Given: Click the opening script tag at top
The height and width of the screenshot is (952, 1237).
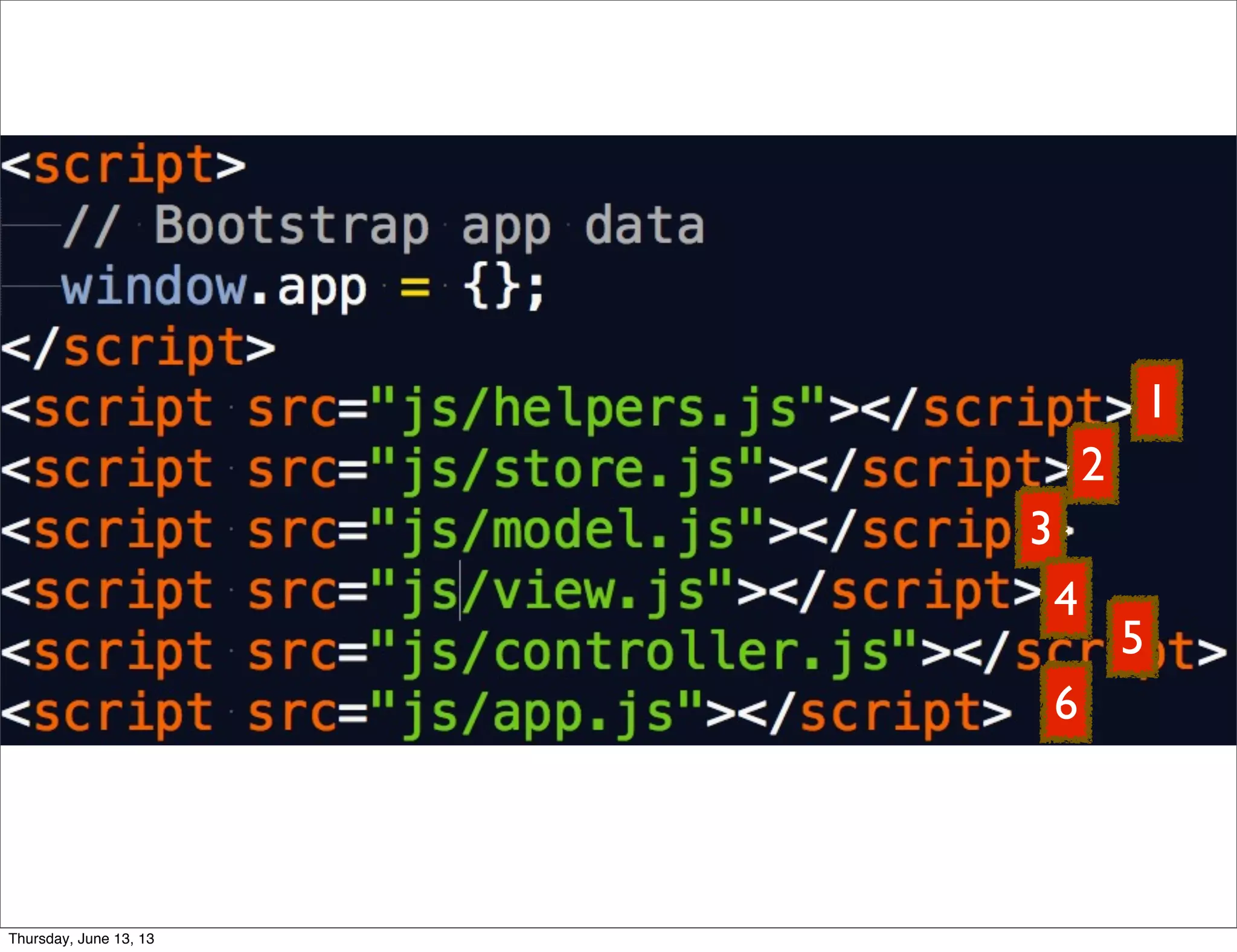Looking at the screenshot, I should (123, 166).
